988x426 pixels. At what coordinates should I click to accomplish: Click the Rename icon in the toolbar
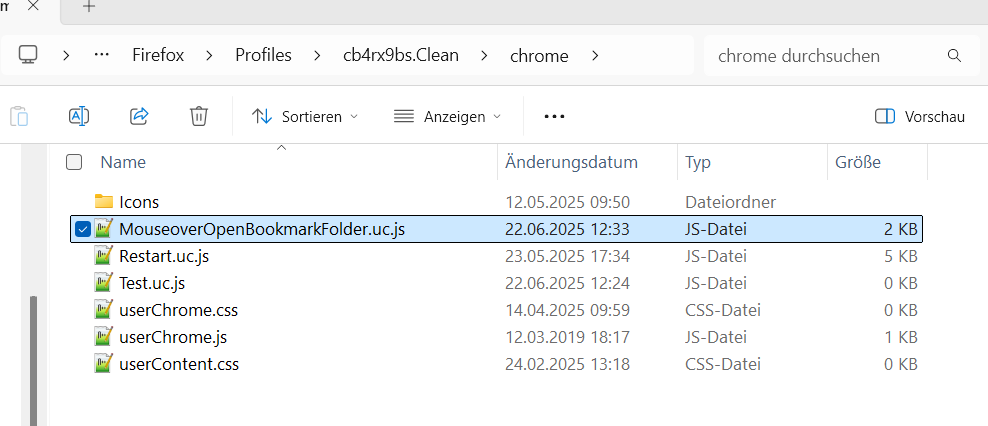coord(79,116)
